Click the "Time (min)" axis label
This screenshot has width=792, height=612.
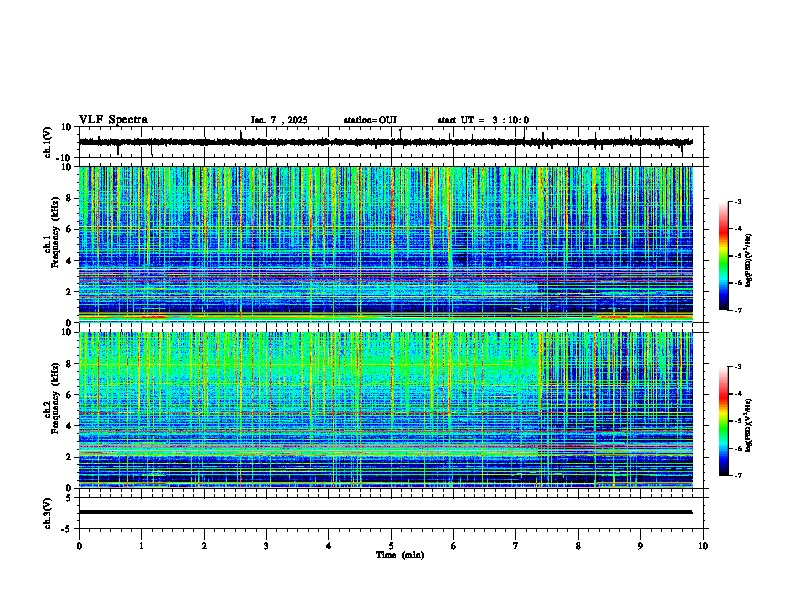400,555
